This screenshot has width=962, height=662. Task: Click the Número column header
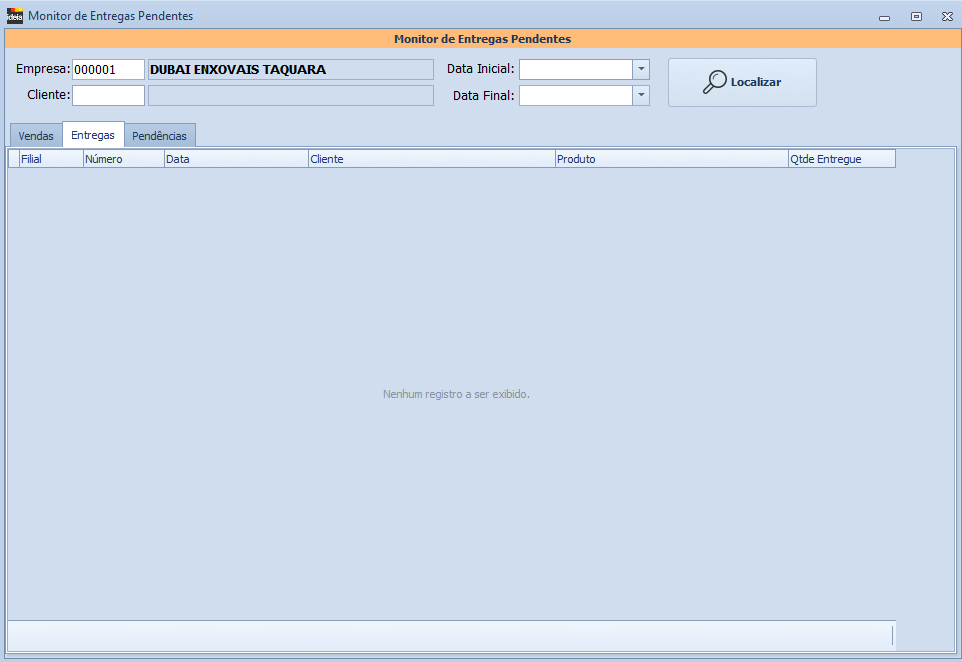(x=123, y=159)
